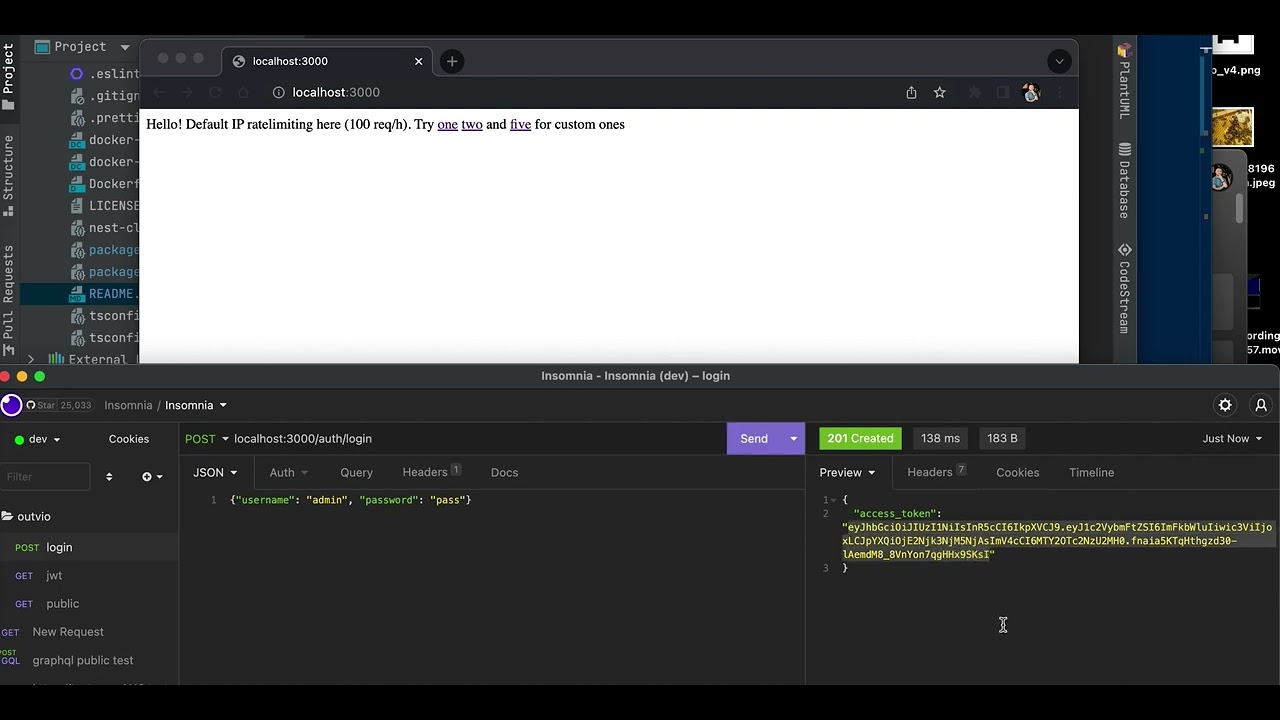The image size is (1280, 720).
Task: Toggle the IDE Pull Requests tool window
Action: (9, 300)
